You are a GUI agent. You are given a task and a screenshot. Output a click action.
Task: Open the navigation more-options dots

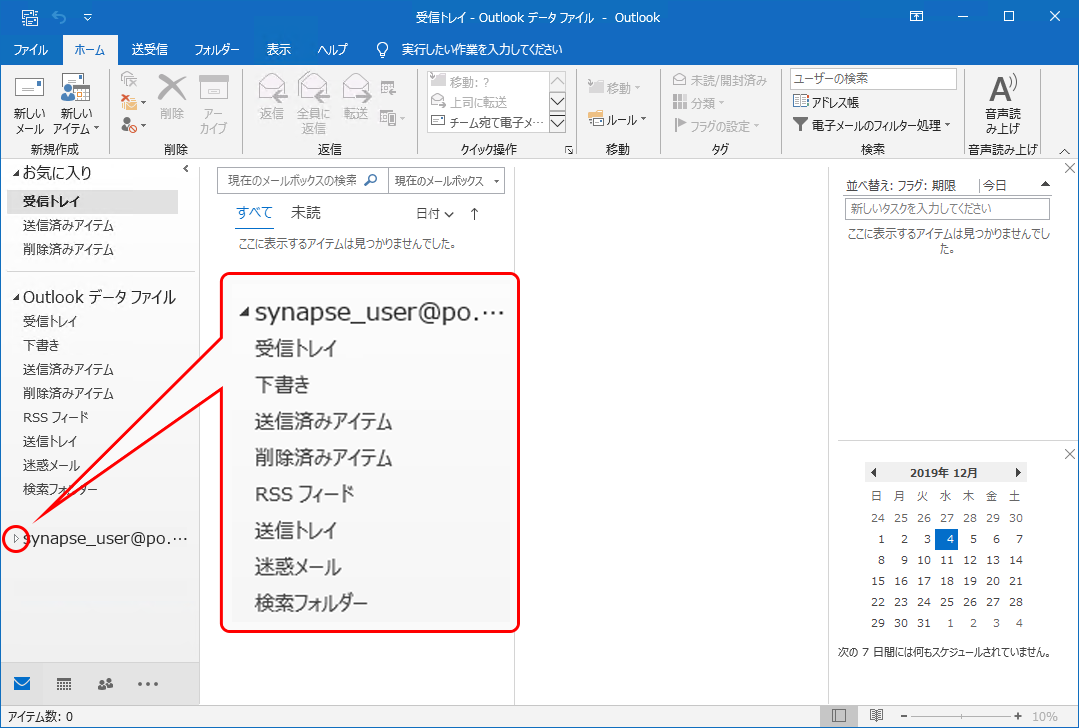[148, 684]
